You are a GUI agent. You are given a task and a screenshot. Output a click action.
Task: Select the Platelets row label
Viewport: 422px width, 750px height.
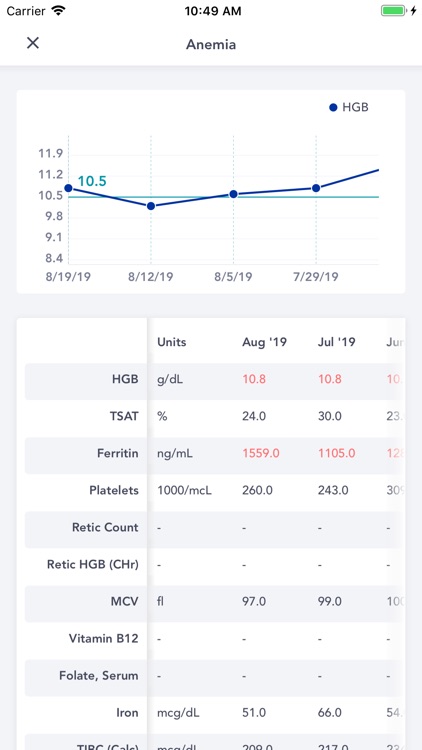click(x=114, y=490)
